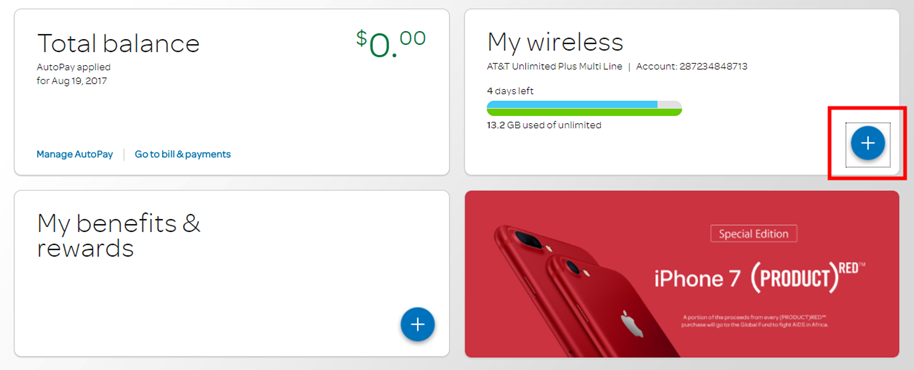Click the $0.00 total balance amount

pyautogui.click(x=391, y=44)
